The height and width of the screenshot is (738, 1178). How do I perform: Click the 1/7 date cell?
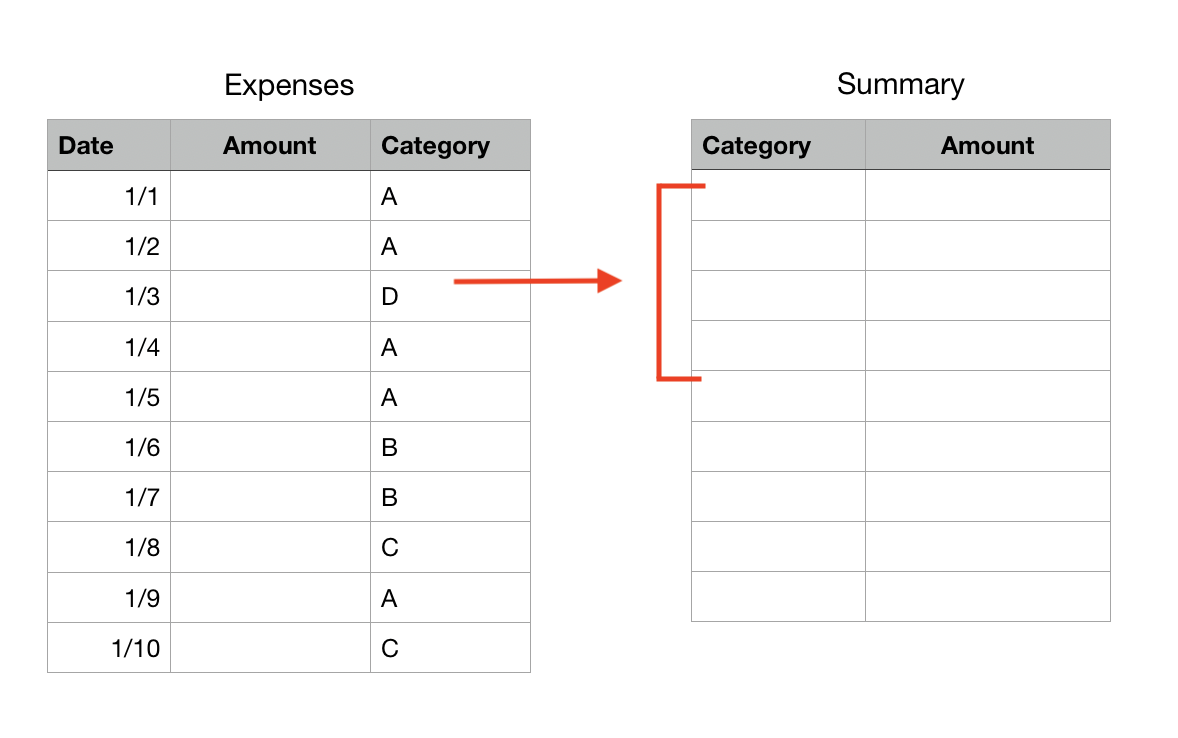(x=108, y=497)
